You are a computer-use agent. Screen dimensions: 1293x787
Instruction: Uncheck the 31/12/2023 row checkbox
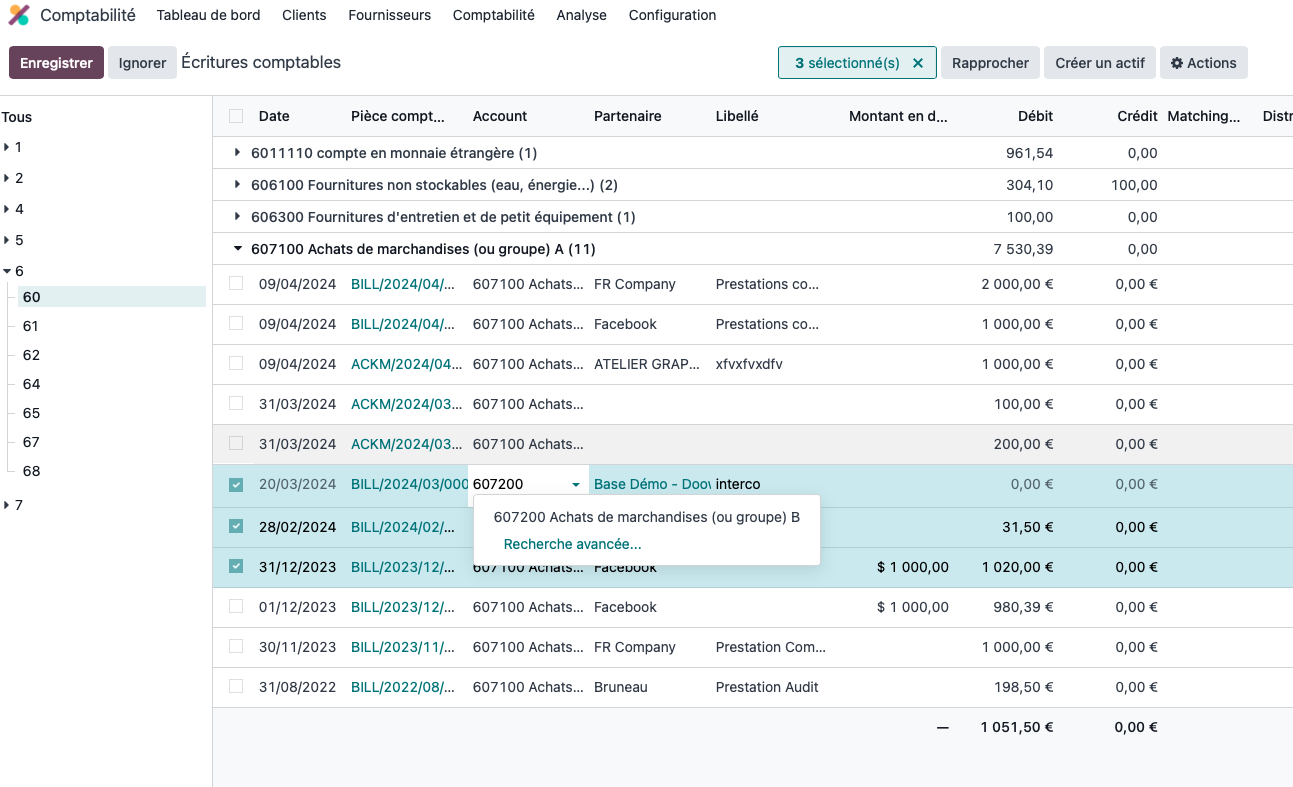(x=236, y=566)
